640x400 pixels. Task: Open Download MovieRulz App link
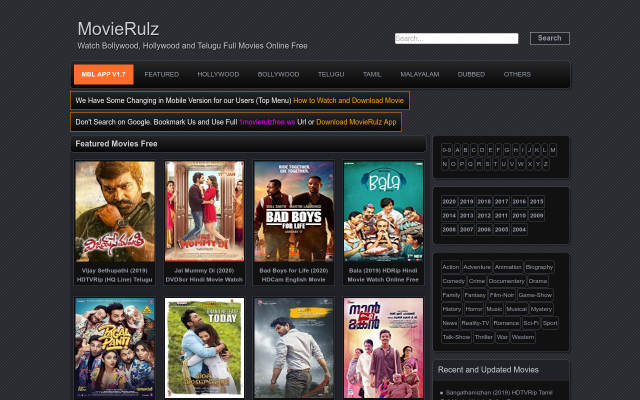[x=356, y=122]
